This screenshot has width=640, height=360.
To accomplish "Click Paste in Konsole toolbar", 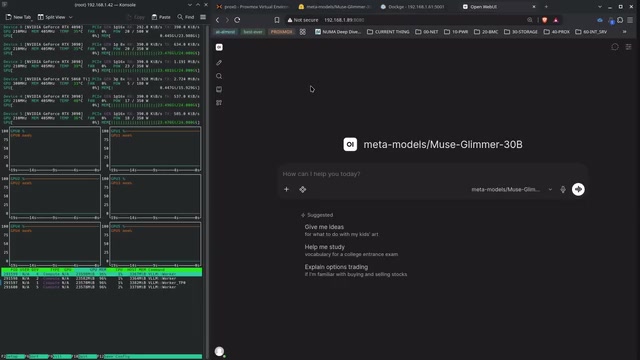I will tap(161, 17).
